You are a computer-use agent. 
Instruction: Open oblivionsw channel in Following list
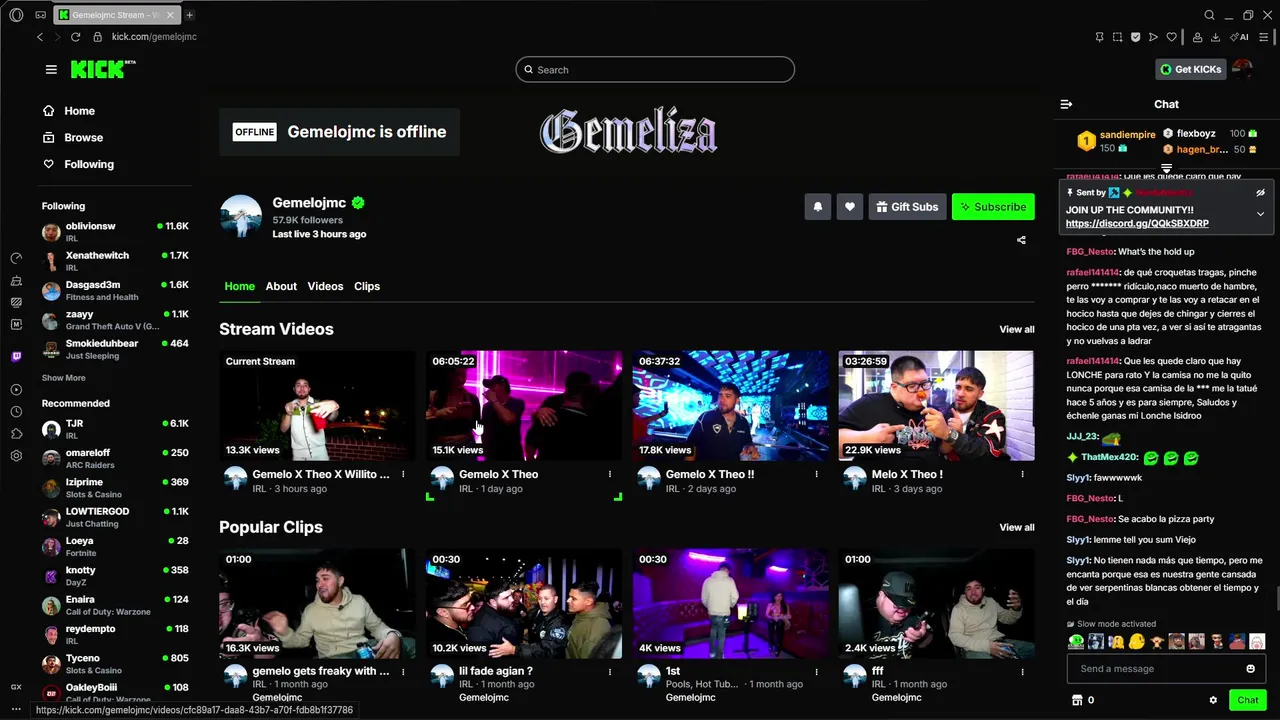click(x=115, y=232)
